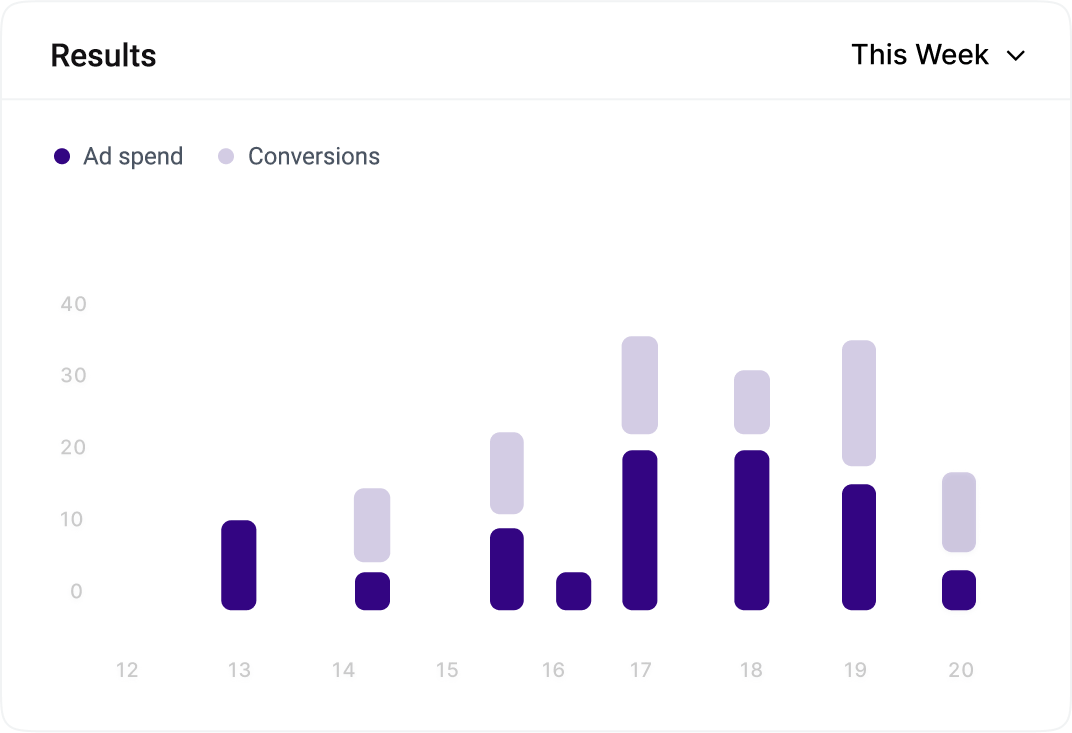Click the Conversions bar at day 18
1072x733 pixels.
752,402
